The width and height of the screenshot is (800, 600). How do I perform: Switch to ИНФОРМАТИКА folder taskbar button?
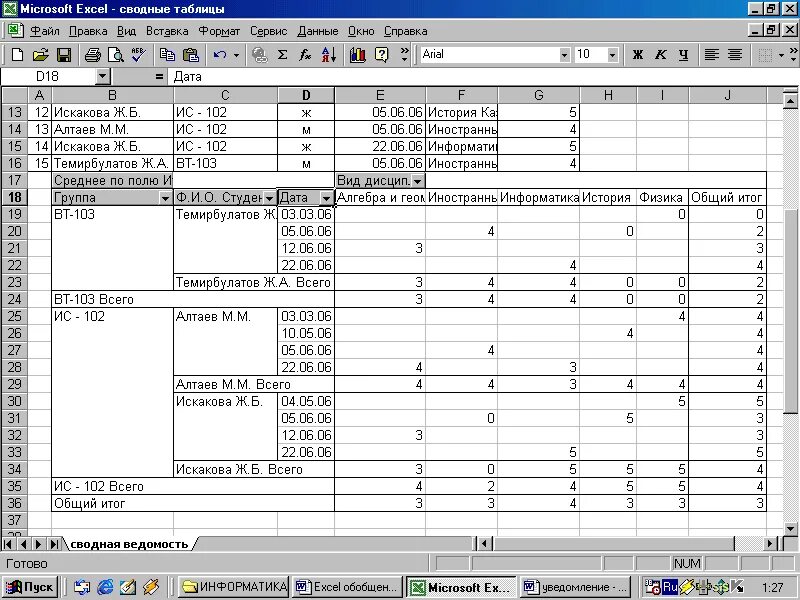point(235,587)
